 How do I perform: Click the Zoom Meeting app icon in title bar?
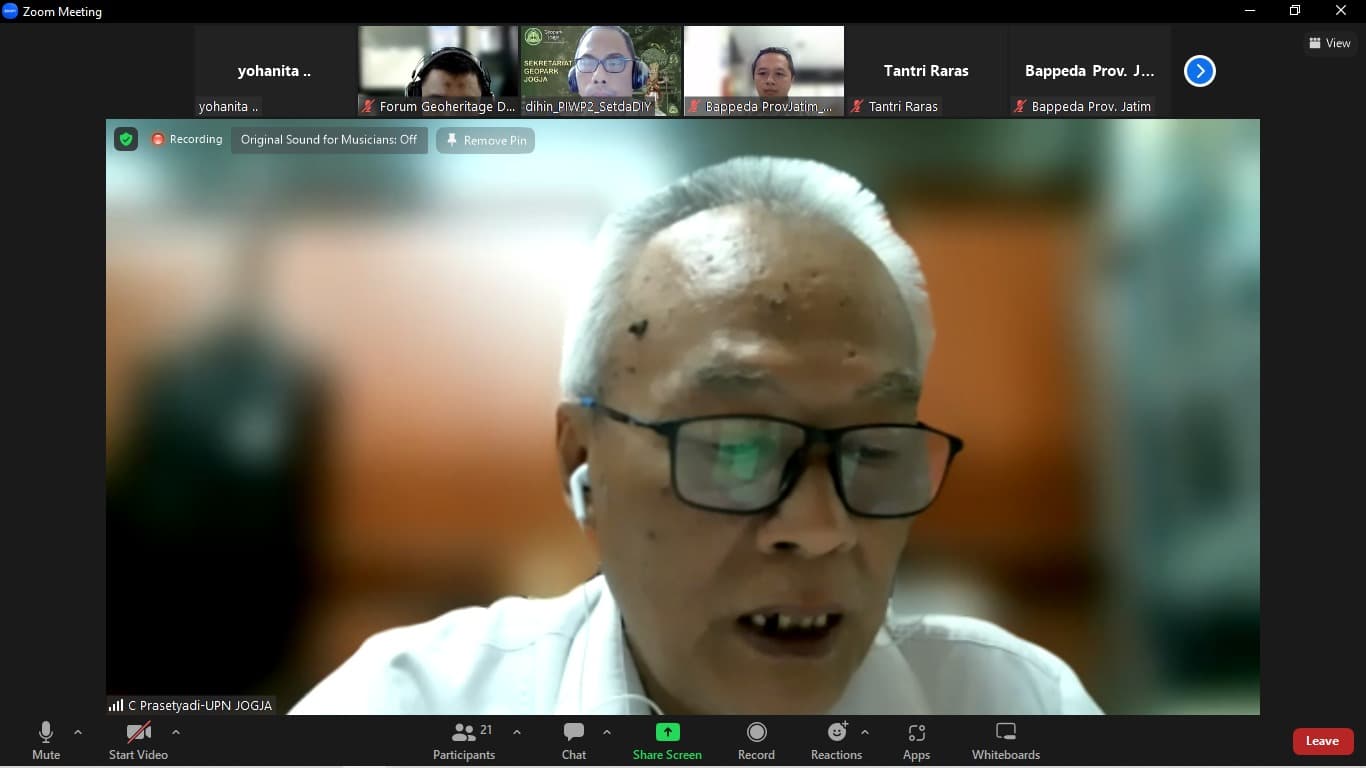coord(11,11)
